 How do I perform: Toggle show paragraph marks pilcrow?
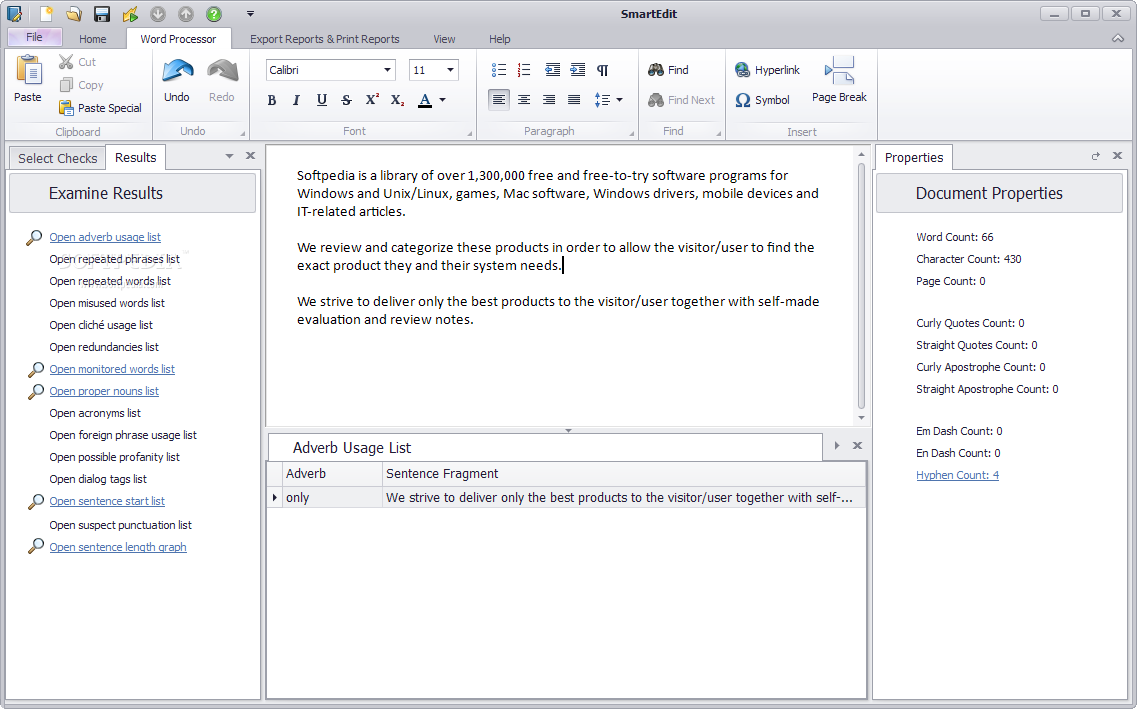[x=603, y=70]
